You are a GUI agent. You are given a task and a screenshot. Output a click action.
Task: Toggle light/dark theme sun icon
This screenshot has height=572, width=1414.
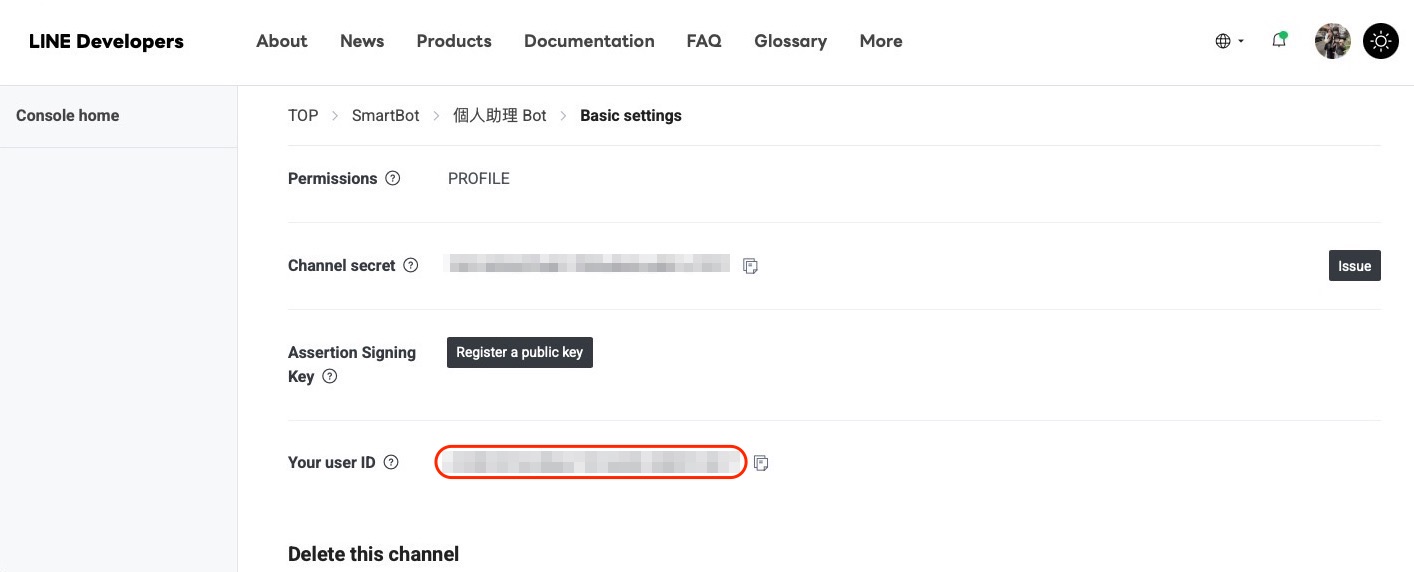[1381, 41]
